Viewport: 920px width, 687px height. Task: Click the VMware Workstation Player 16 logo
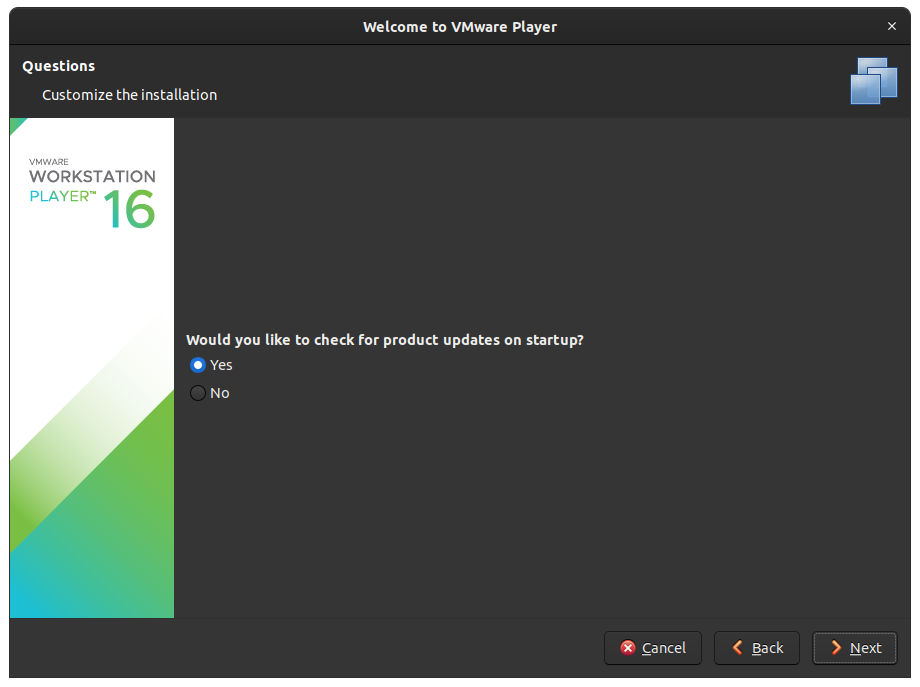91,185
